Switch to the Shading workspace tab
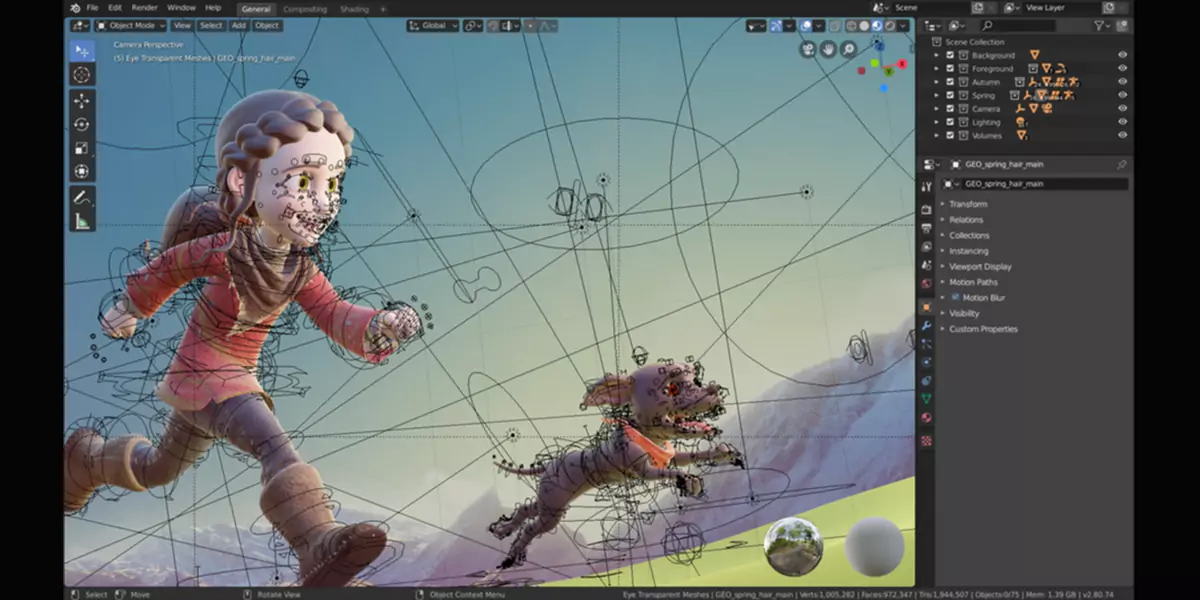The image size is (1200, 600). (x=354, y=9)
